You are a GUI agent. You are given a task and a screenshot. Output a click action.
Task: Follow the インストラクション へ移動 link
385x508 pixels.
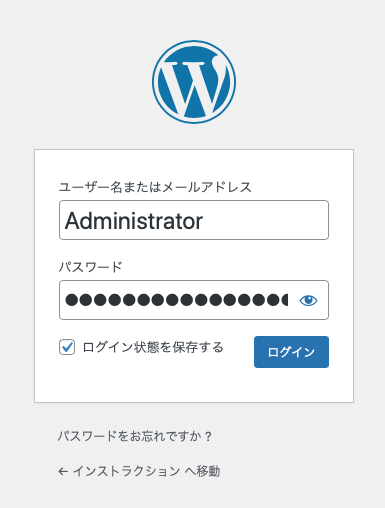[139, 471]
